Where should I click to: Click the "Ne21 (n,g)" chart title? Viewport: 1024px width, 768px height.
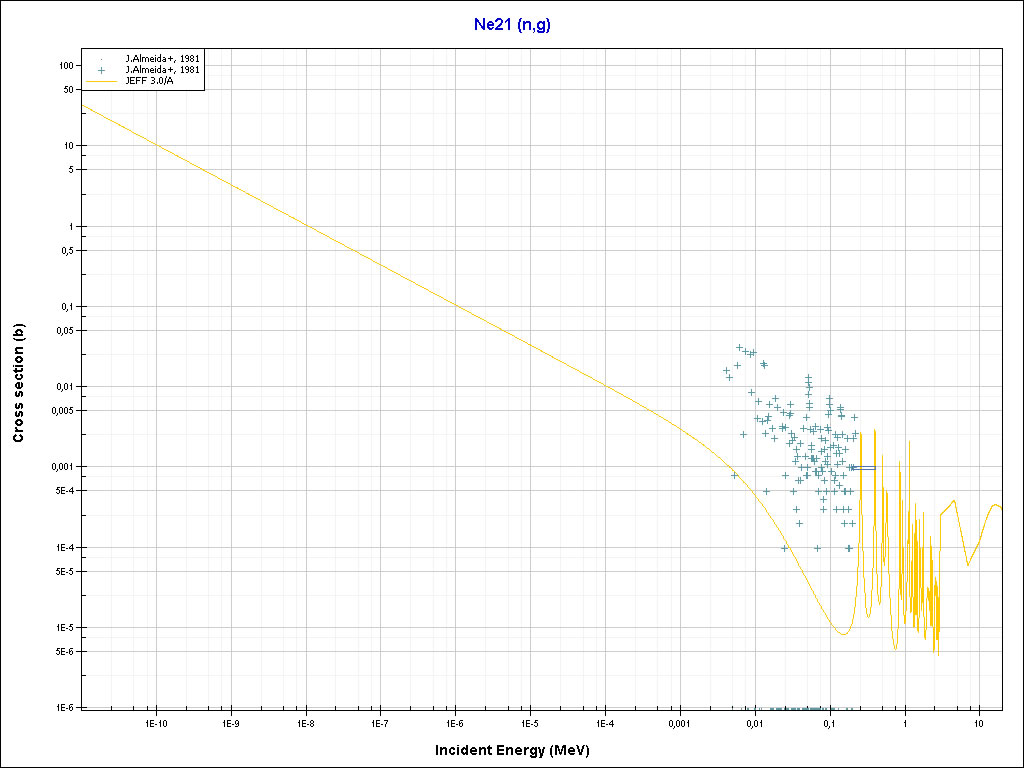512,24
